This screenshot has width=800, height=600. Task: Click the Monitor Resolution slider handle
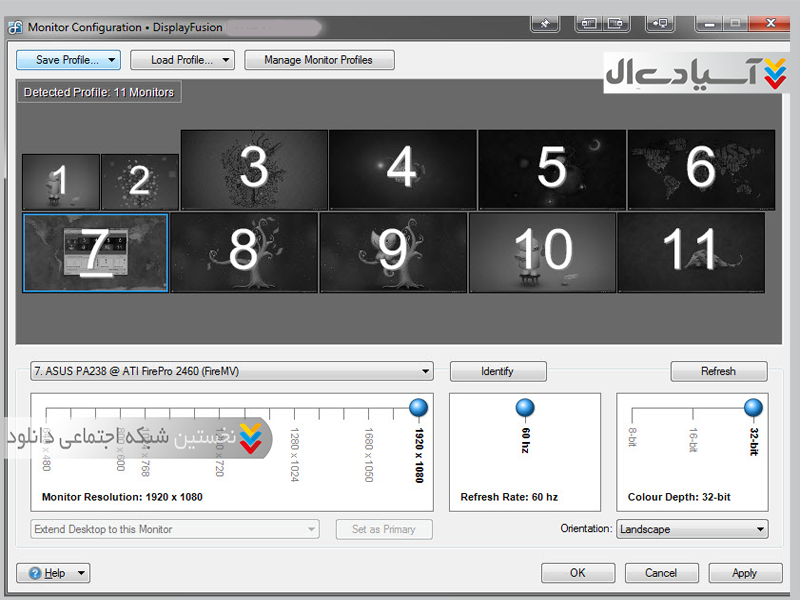[419, 407]
